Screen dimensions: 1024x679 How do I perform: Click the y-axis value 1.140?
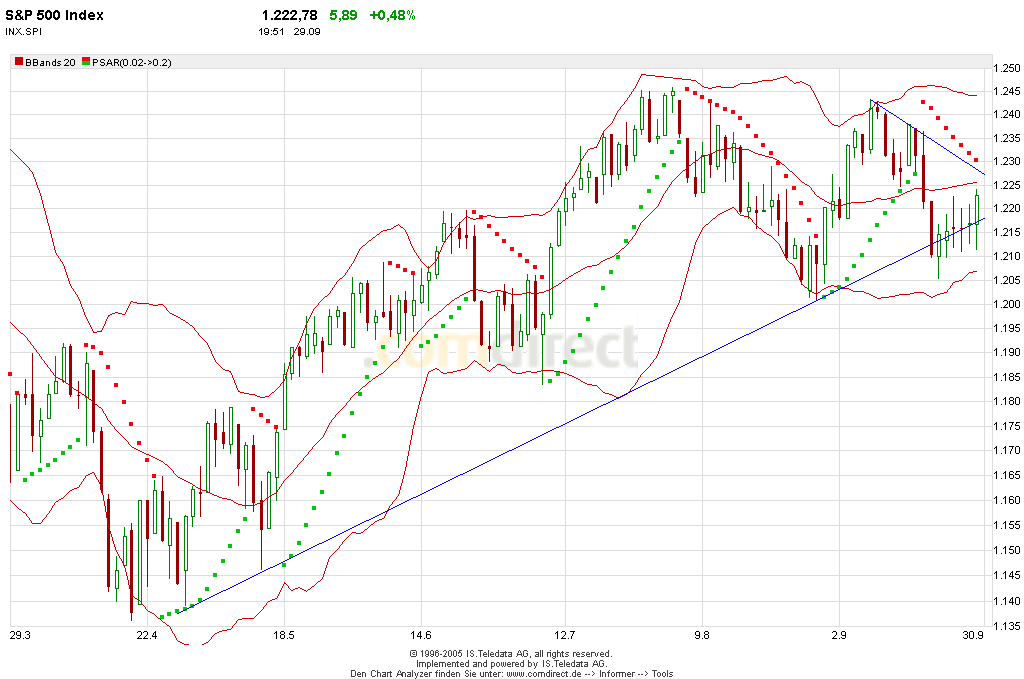pos(1006,601)
